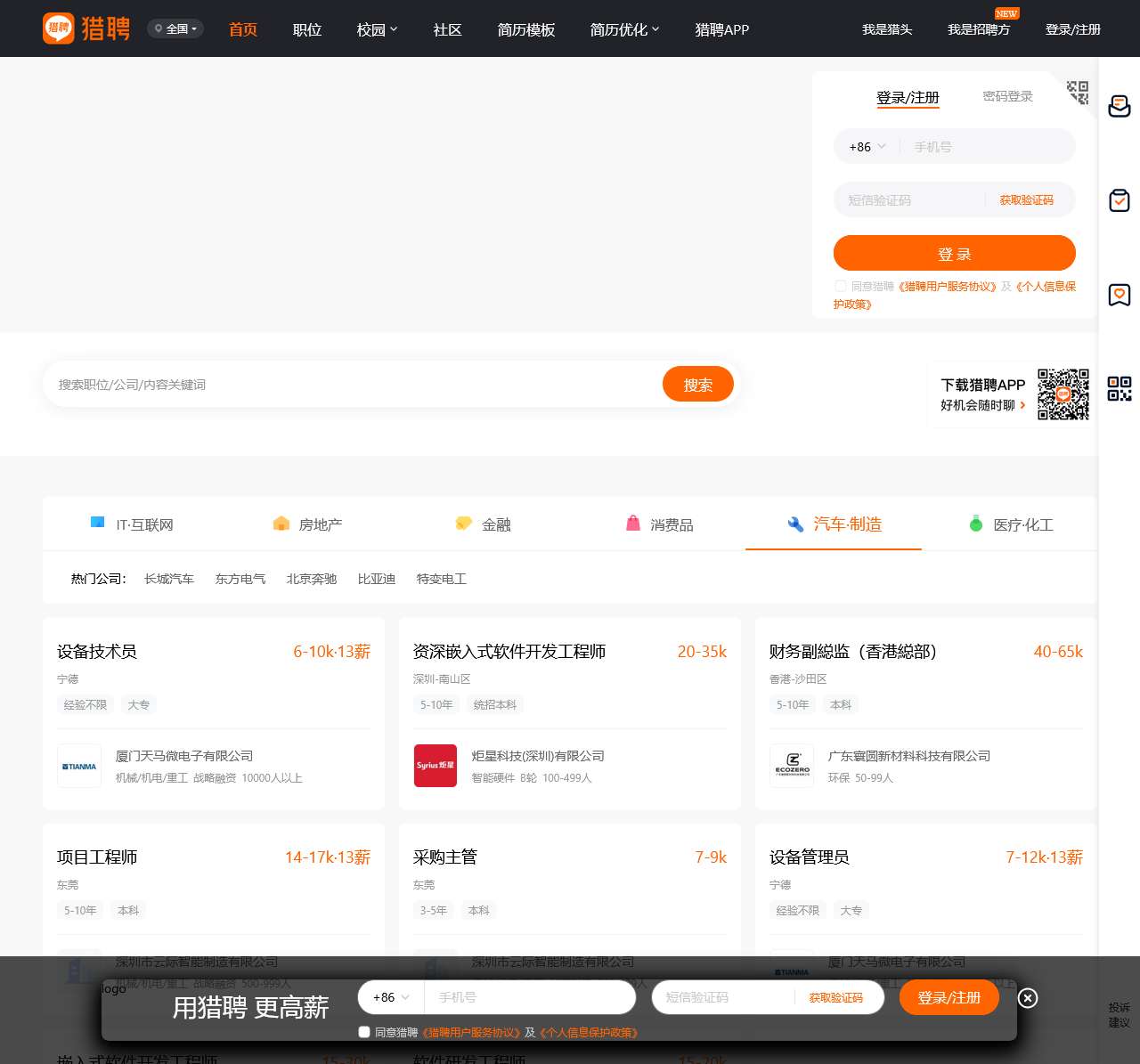This screenshot has width=1140, height=1064.
Task: Expand the 简历优化 navigation menu
Action: [624, 29]
